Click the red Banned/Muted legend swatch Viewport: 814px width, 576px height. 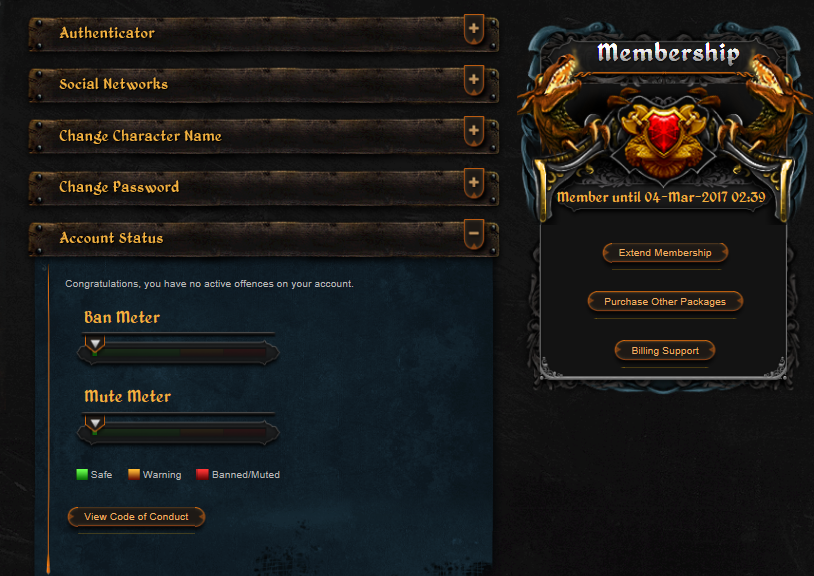click(x=202, y=474)
